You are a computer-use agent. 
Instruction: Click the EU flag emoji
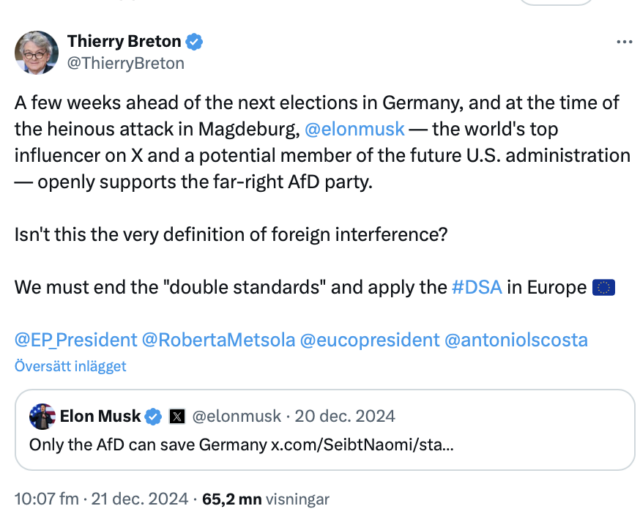pos(603,288)
